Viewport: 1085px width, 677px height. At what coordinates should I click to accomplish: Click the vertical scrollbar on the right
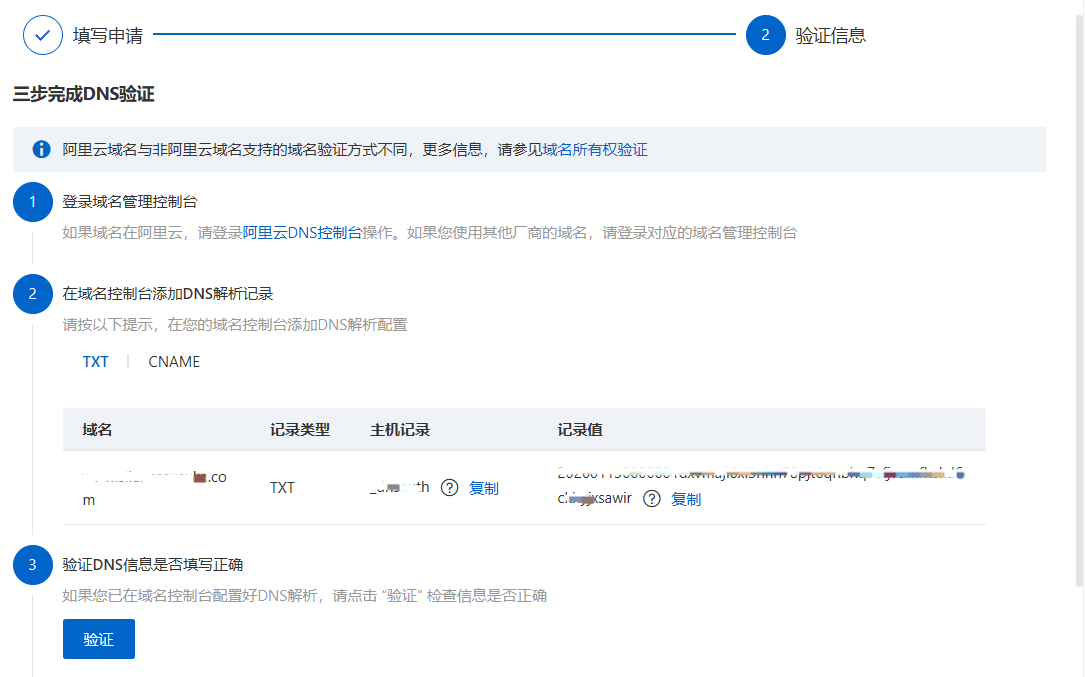click(x=1078, y=300)
